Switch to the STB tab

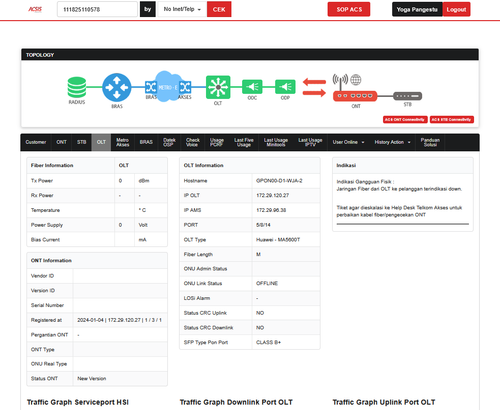click(82, 142)
